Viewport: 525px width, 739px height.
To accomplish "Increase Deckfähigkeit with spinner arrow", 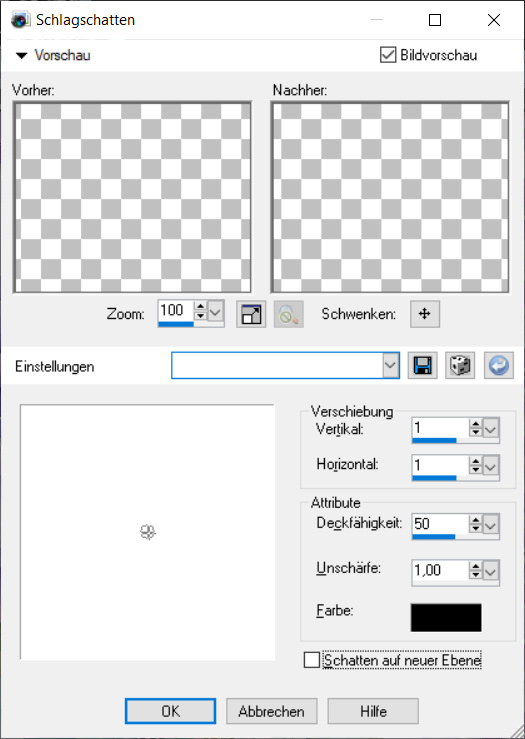I will coord(475,520).
